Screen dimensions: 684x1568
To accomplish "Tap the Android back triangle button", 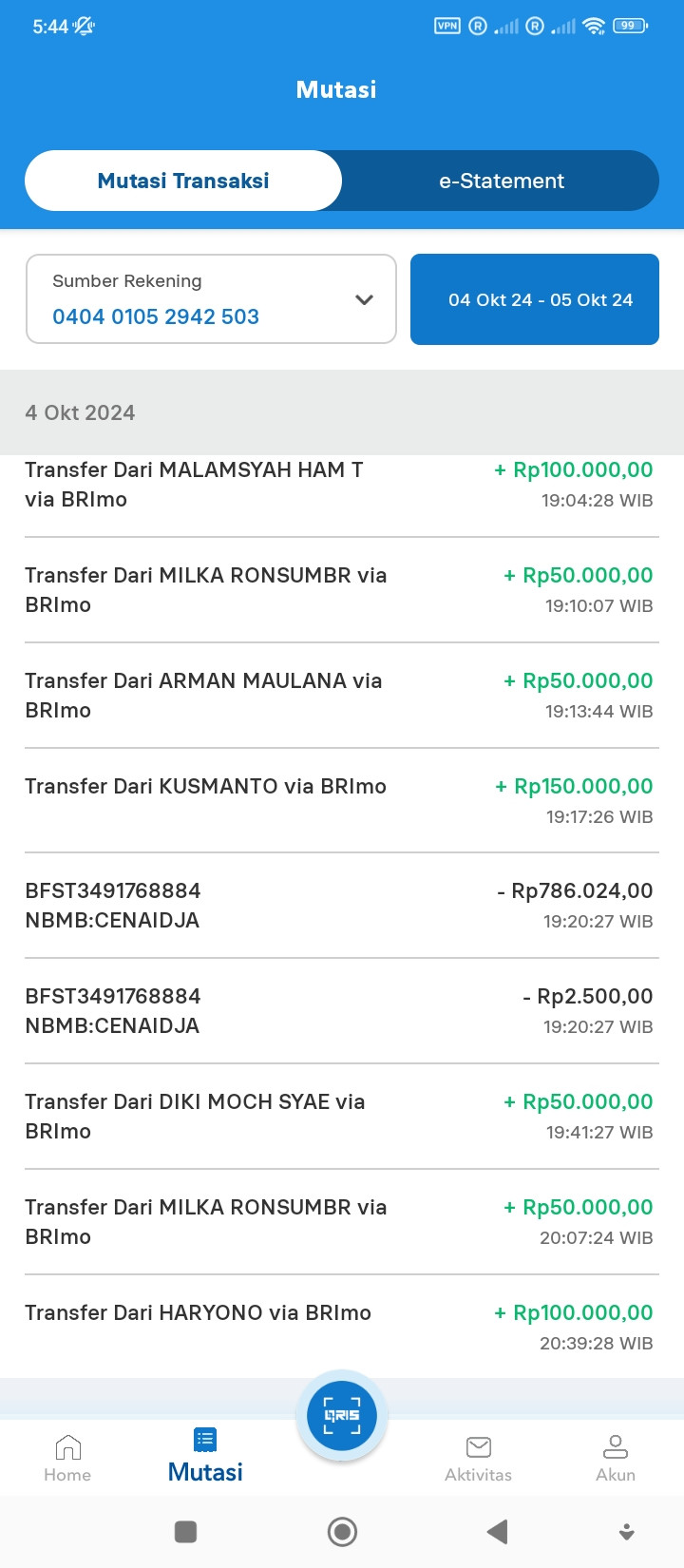I will click(x=497, y=1531).
